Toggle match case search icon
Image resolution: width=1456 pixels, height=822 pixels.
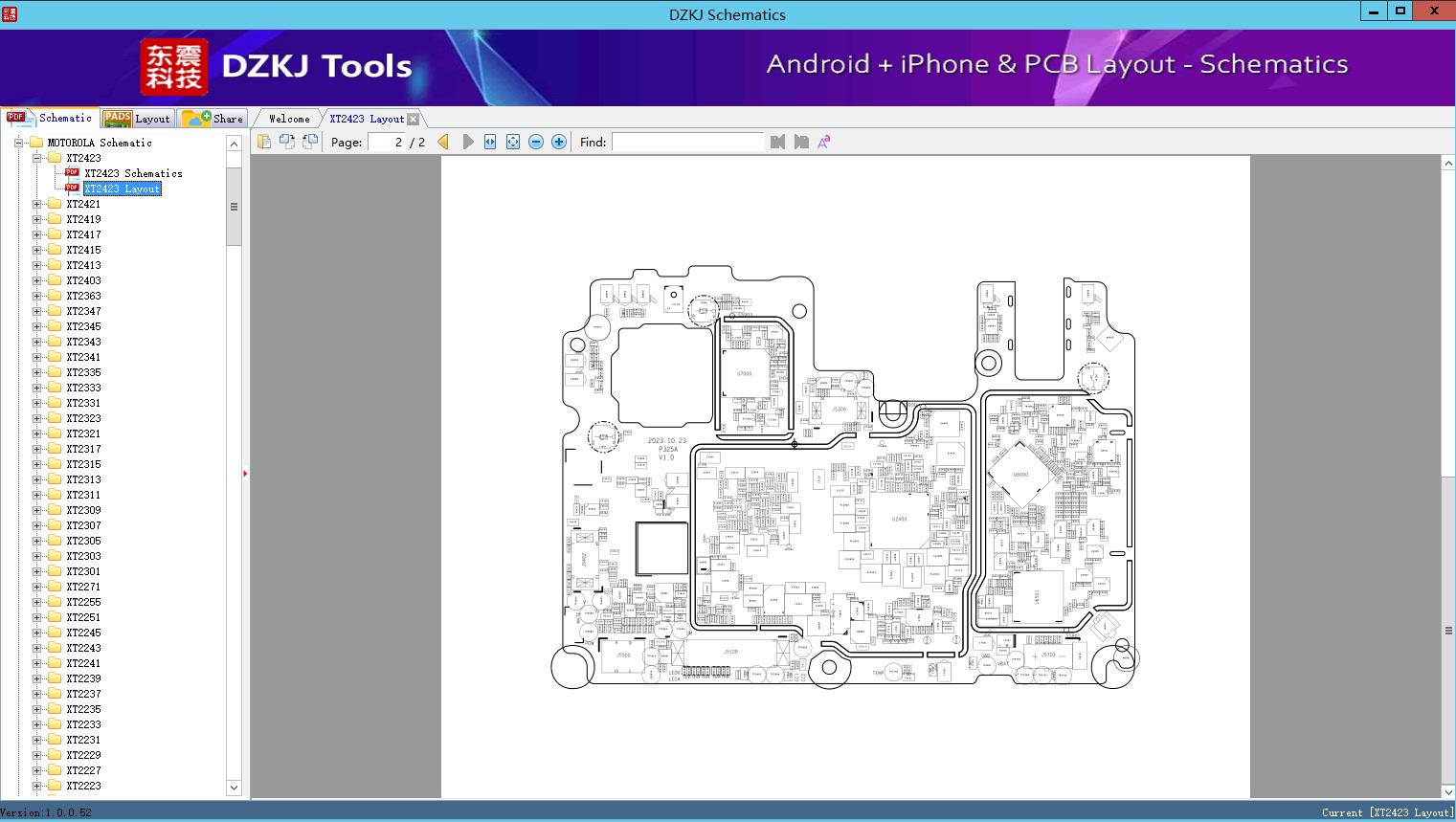pos(824,142)
